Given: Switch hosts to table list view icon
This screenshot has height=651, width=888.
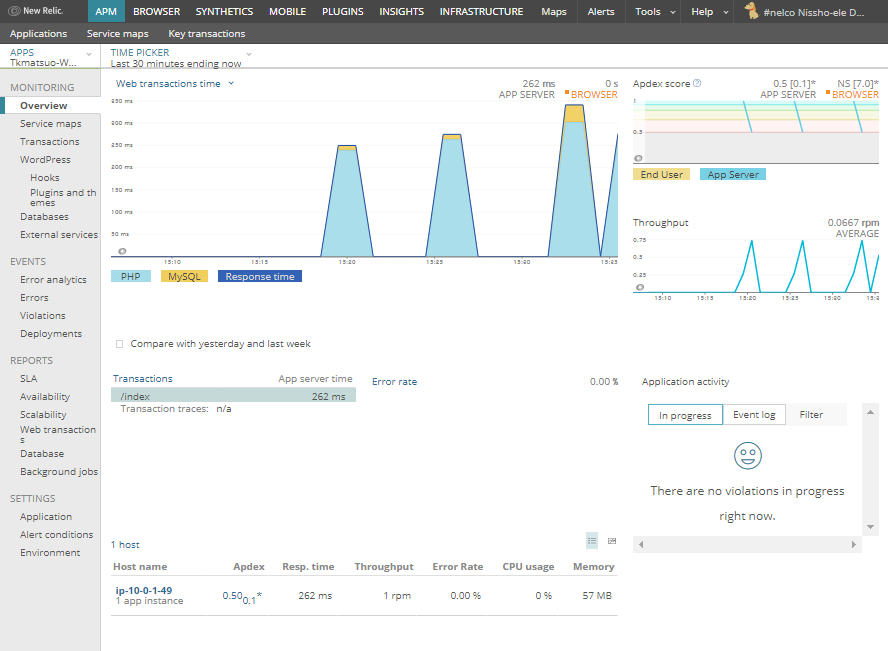Looking at the screenshot, I should point(592,541).
